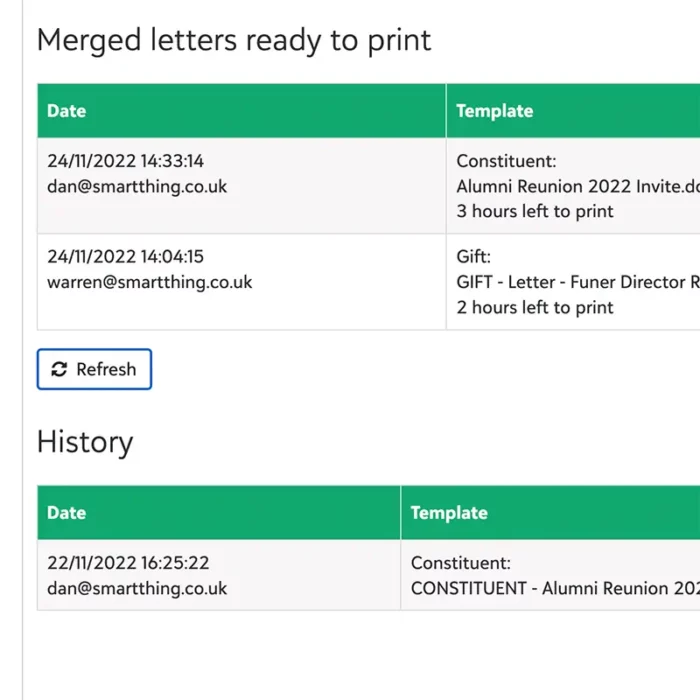Click the 'Merged letters ready to print' heading
Image resolution: width=700 pixels, height=700 pixels.
point(234,40)
